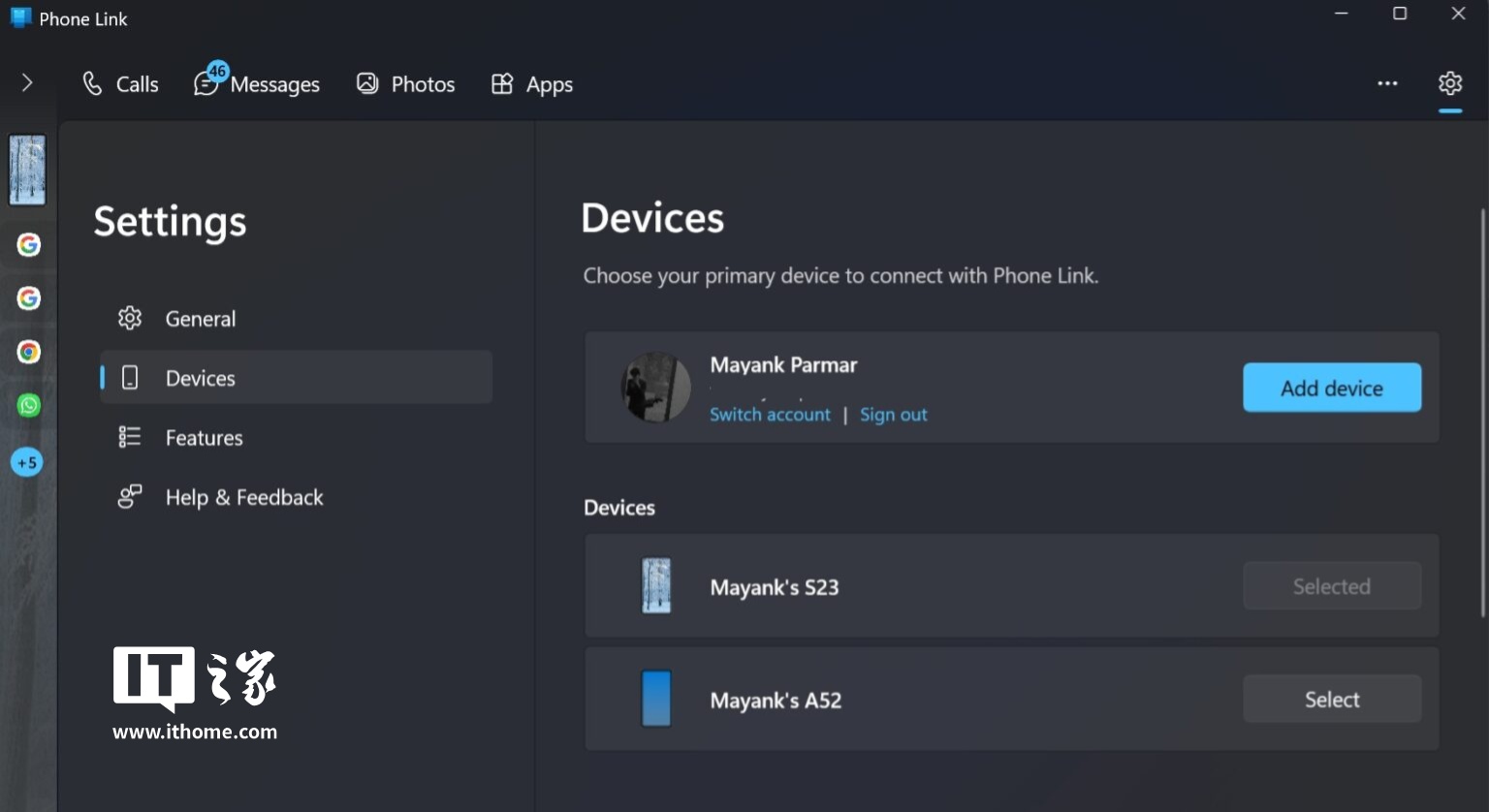This screenshot has height=812, width=1489.
Task: Select Mayank's A52 as primary device
Action: click(1331, 699)
